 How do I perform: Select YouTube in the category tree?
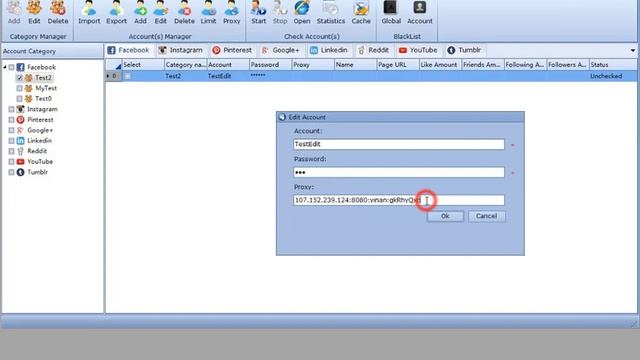coord(40,162)
